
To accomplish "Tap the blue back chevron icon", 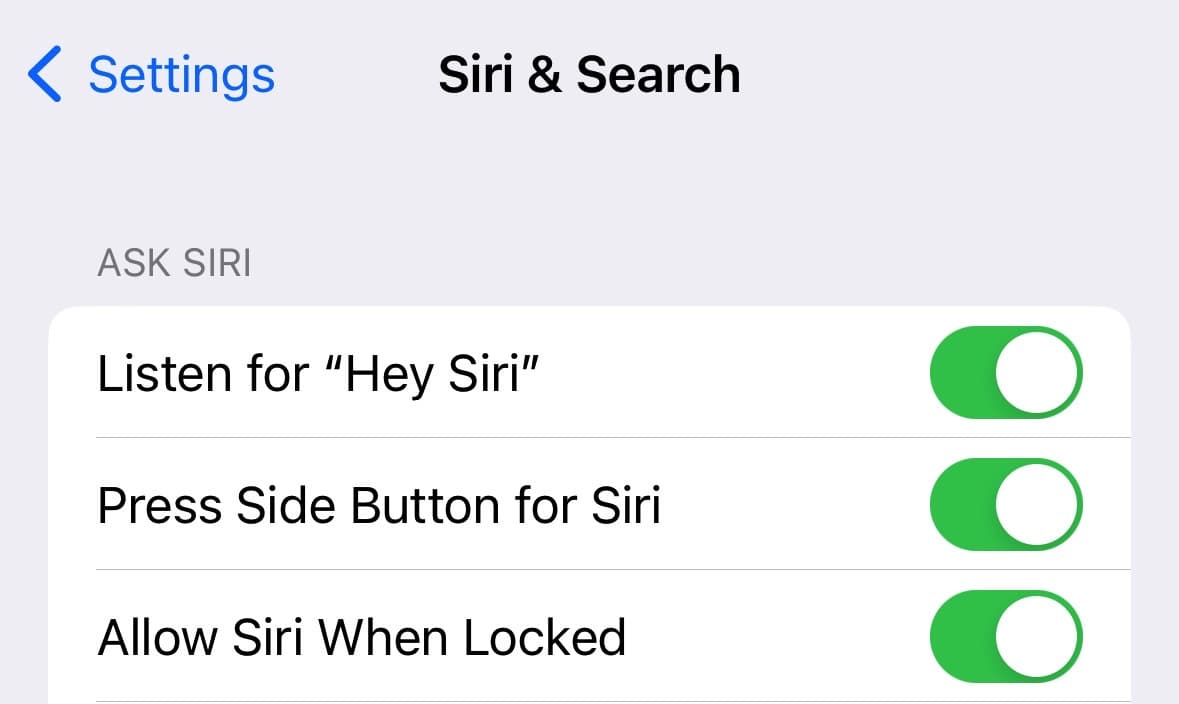I will click(45, 76).
